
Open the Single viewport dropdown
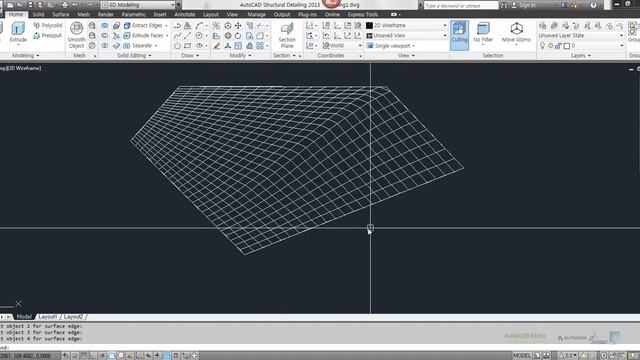(391, 46)
